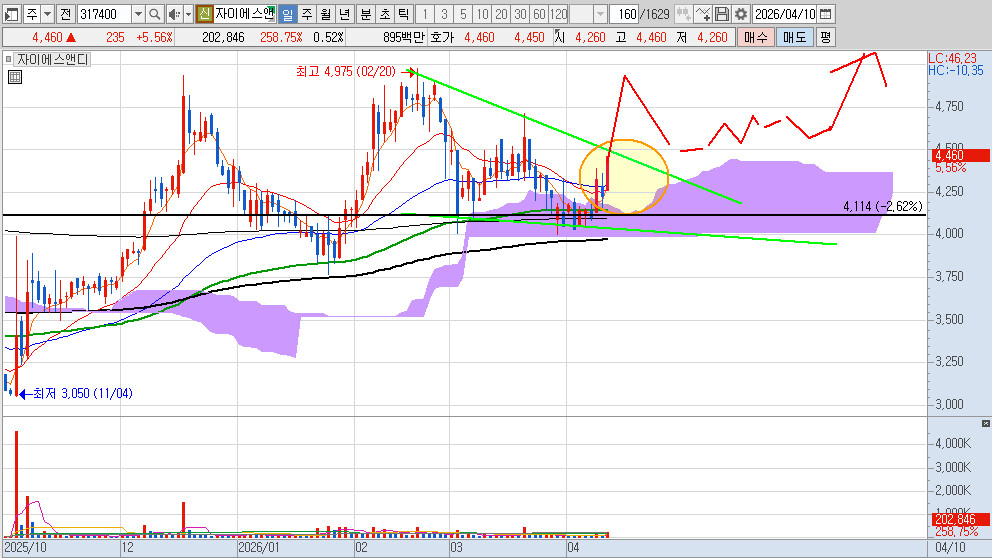Image resolution: width=992 pixels, height=558 pixels.
Task: Switch to the 주 weekly chart period
Action: click(307, 13)
